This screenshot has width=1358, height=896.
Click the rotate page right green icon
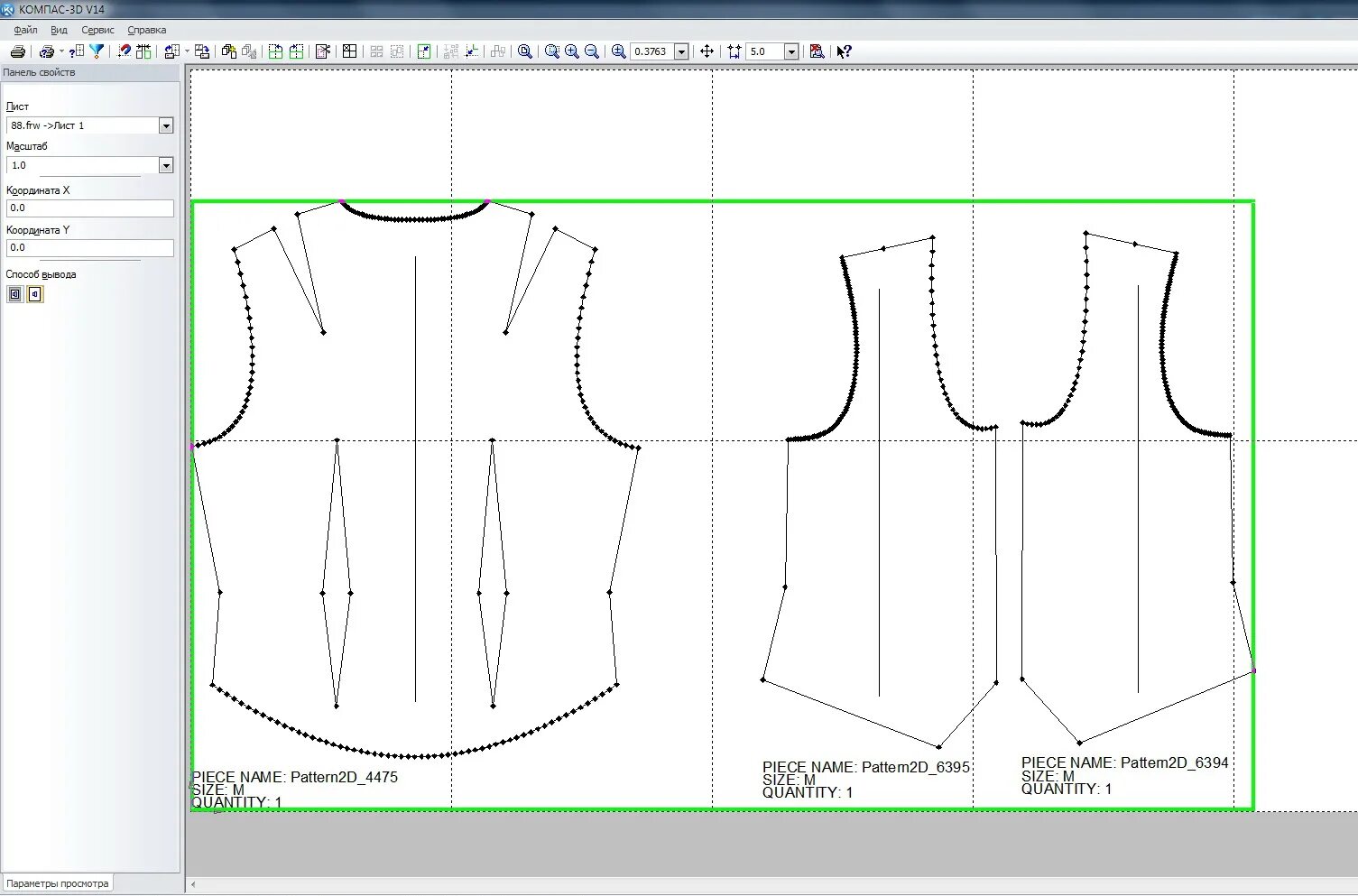coord(296,51)
